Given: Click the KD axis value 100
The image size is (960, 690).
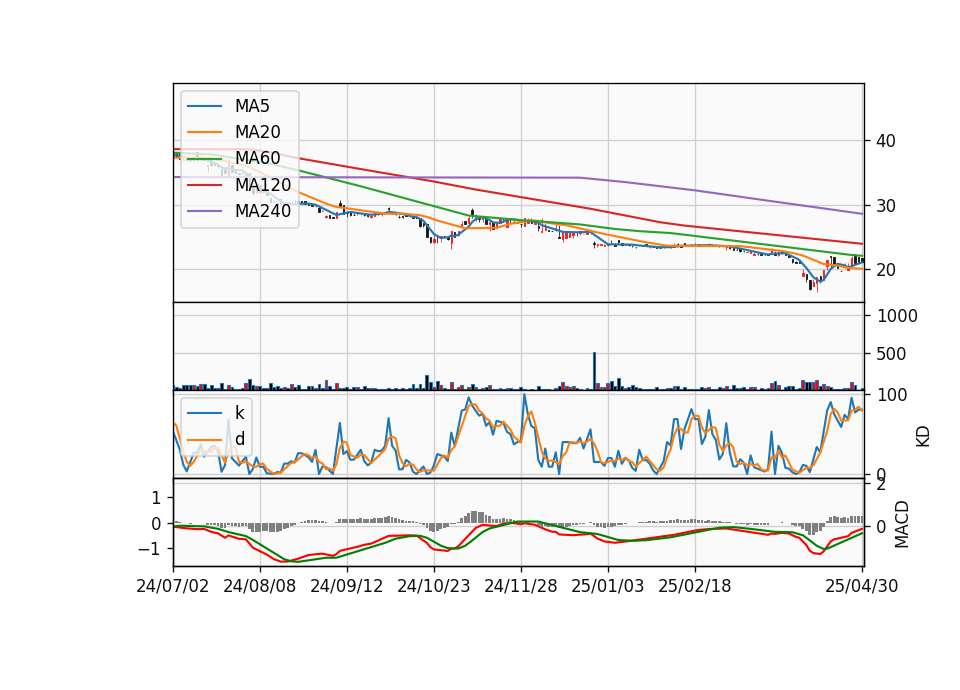Looking at the screenshot, I should [892, 395].
